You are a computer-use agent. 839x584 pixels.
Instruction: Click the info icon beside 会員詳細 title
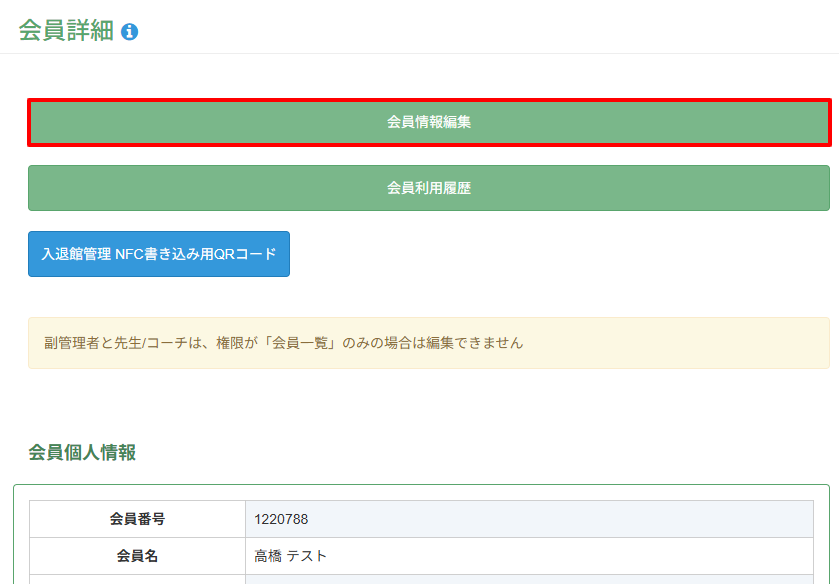point(129,32)
